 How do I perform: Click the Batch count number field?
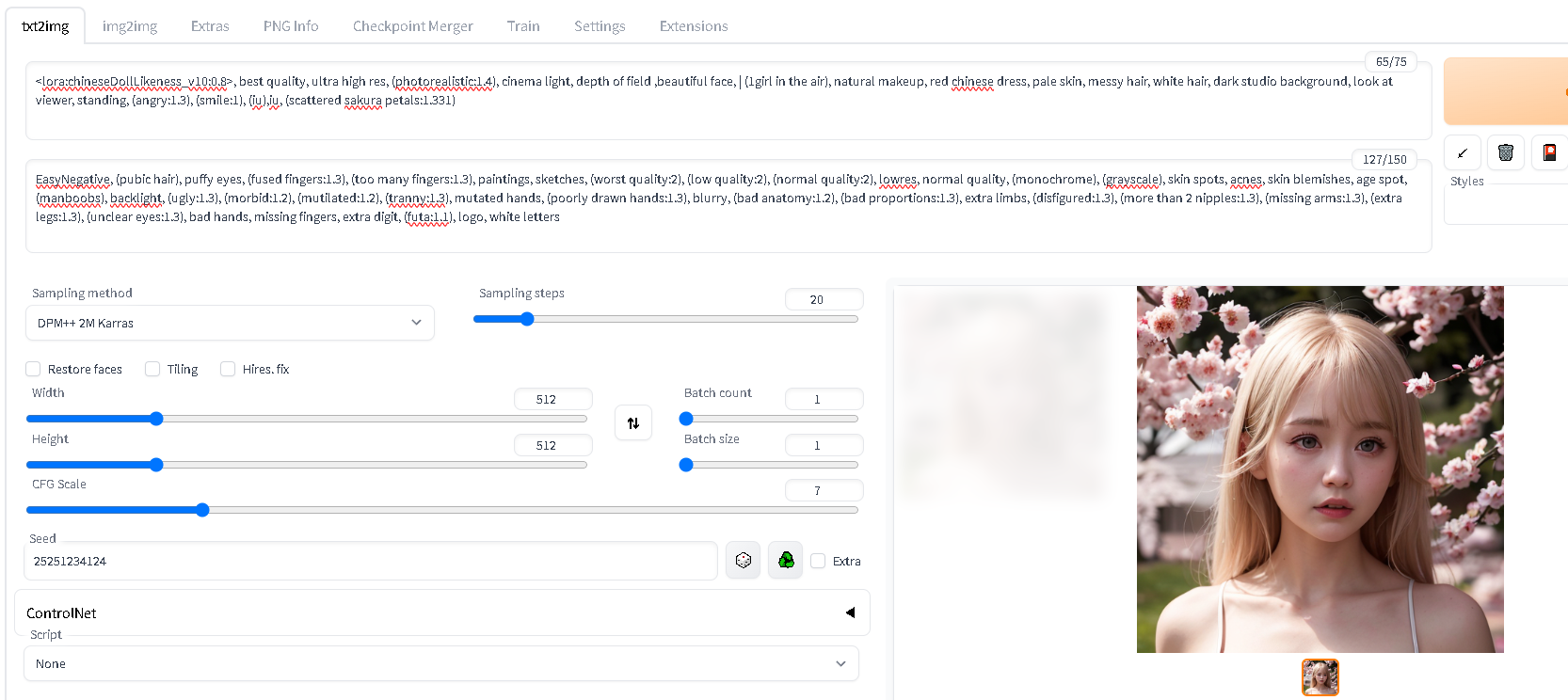(x=824, y=399)
